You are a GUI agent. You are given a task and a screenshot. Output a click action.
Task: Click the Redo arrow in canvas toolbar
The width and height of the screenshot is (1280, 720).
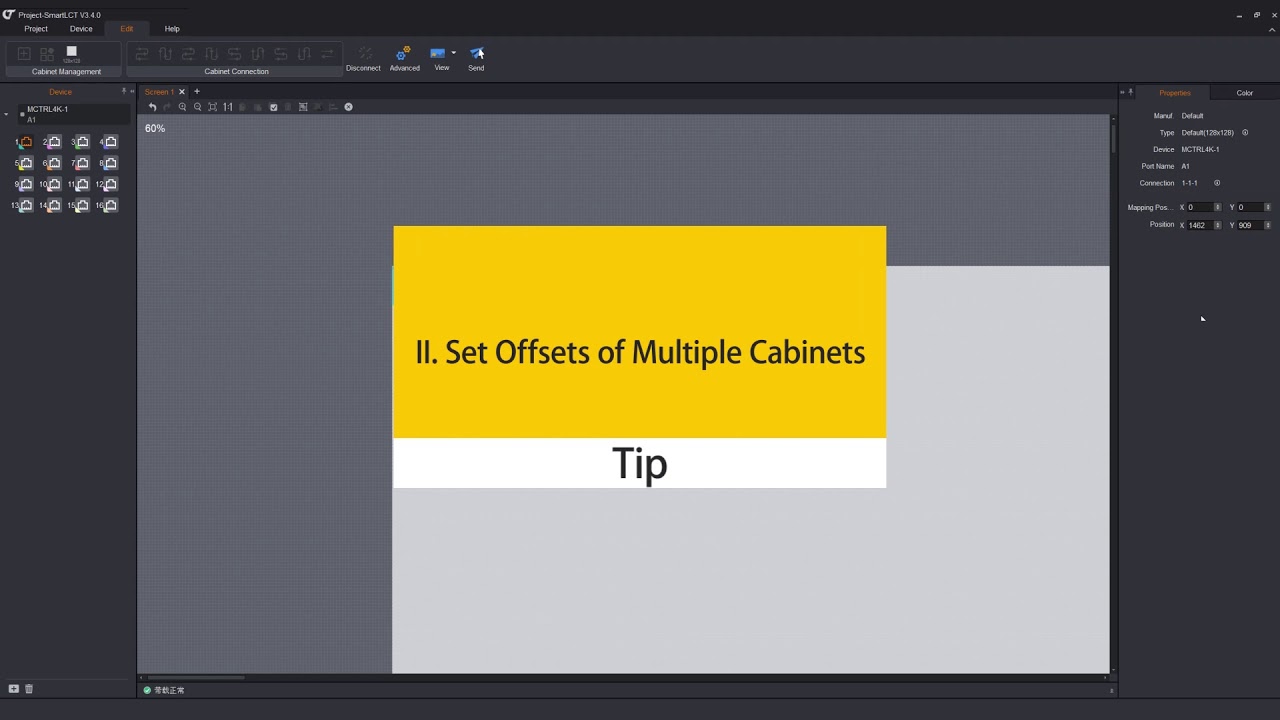(x=167, y=107)
